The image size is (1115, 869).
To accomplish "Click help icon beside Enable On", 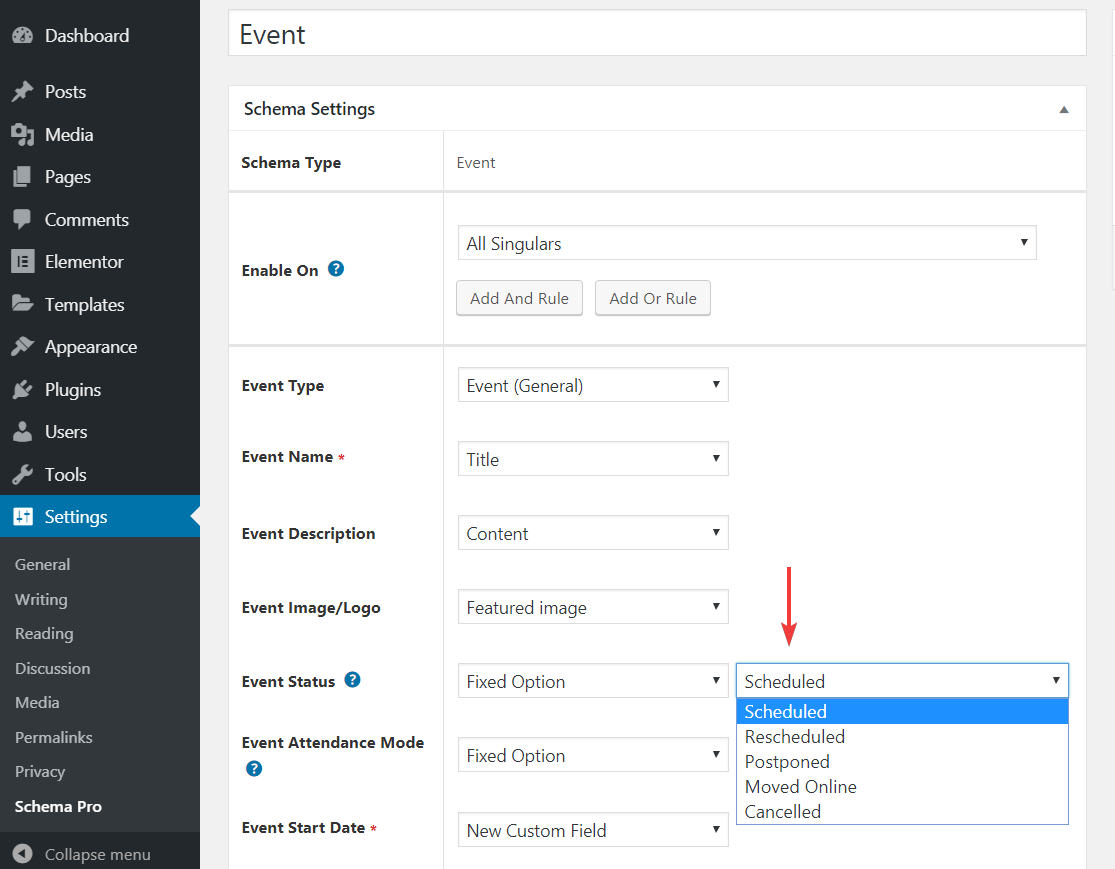I will [x=336, y=269].
